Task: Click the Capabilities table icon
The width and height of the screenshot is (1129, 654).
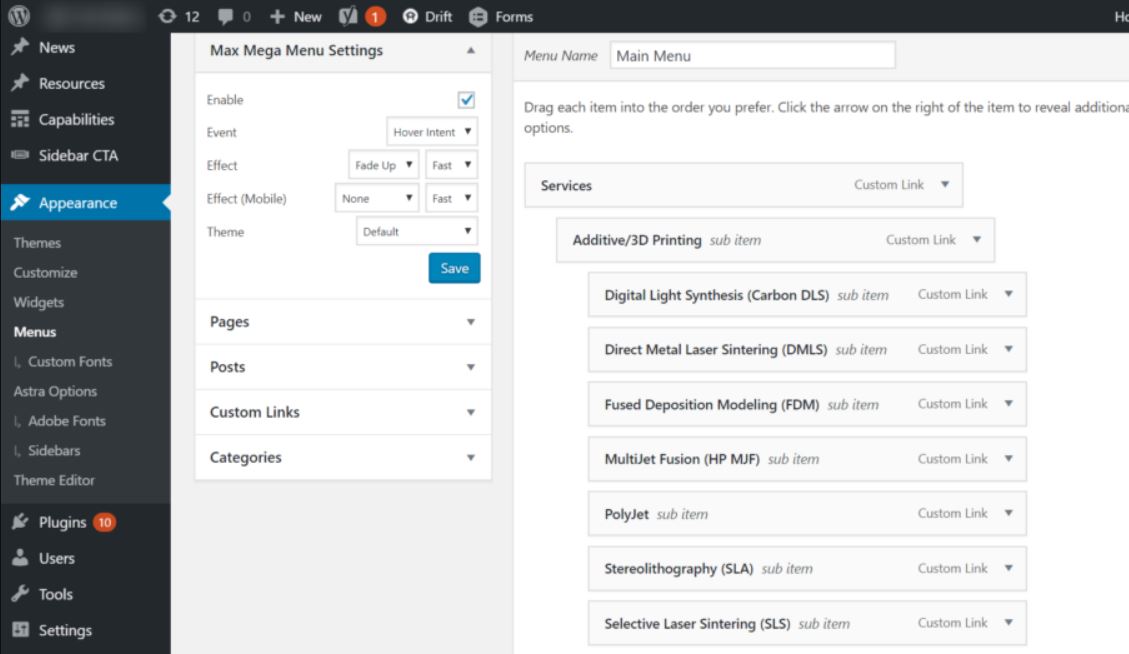Action: pyautogui.click(x=20, y=119)
